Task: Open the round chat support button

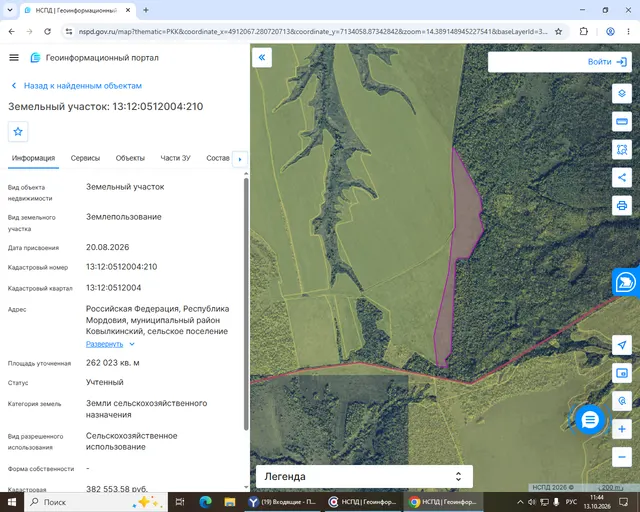Action: point(590,420)
